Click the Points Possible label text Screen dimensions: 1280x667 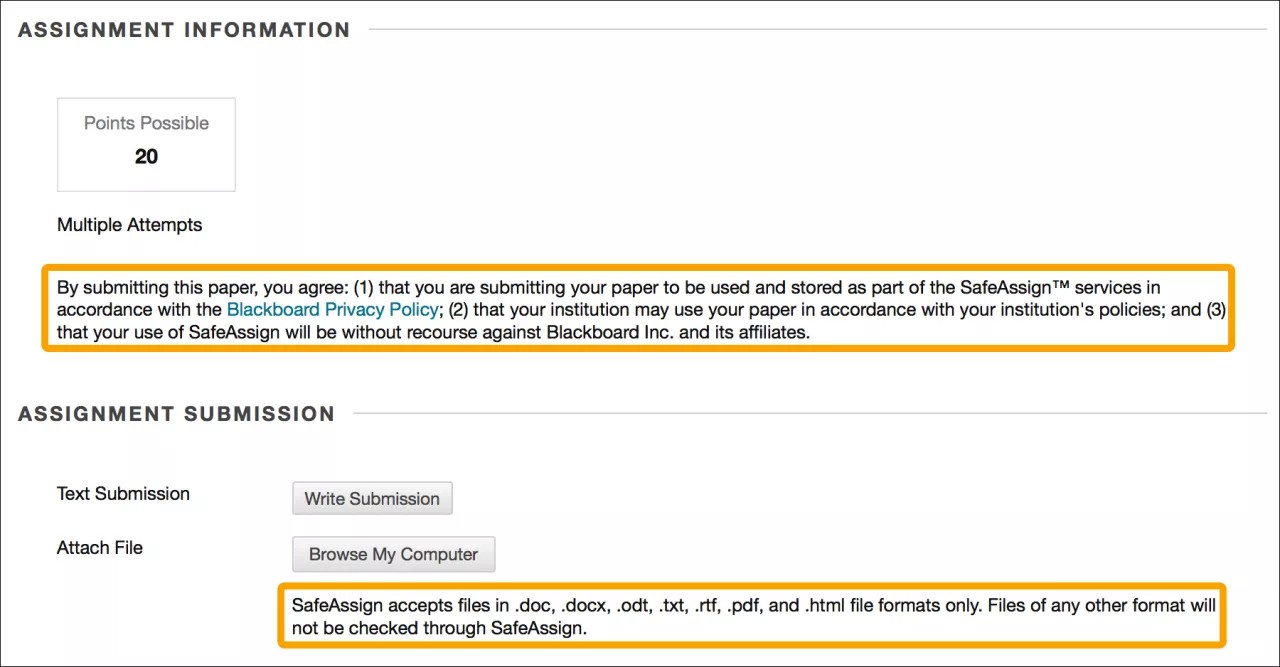tap(145, 123)
